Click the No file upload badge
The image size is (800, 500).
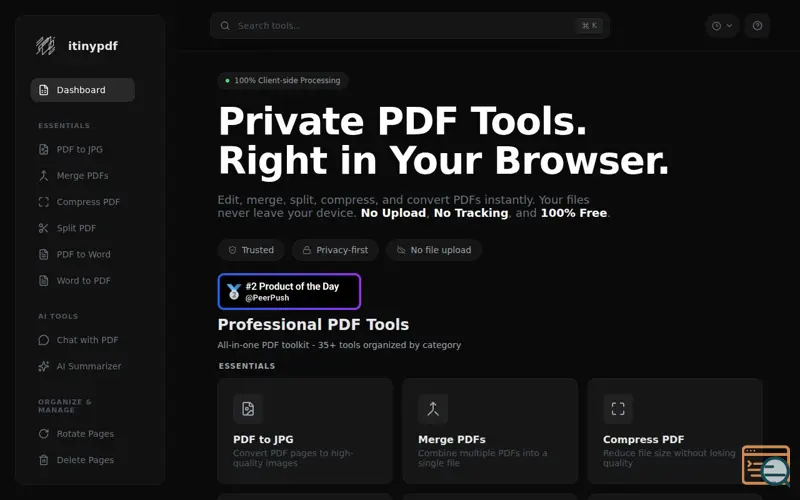click(x=434, y=250)
